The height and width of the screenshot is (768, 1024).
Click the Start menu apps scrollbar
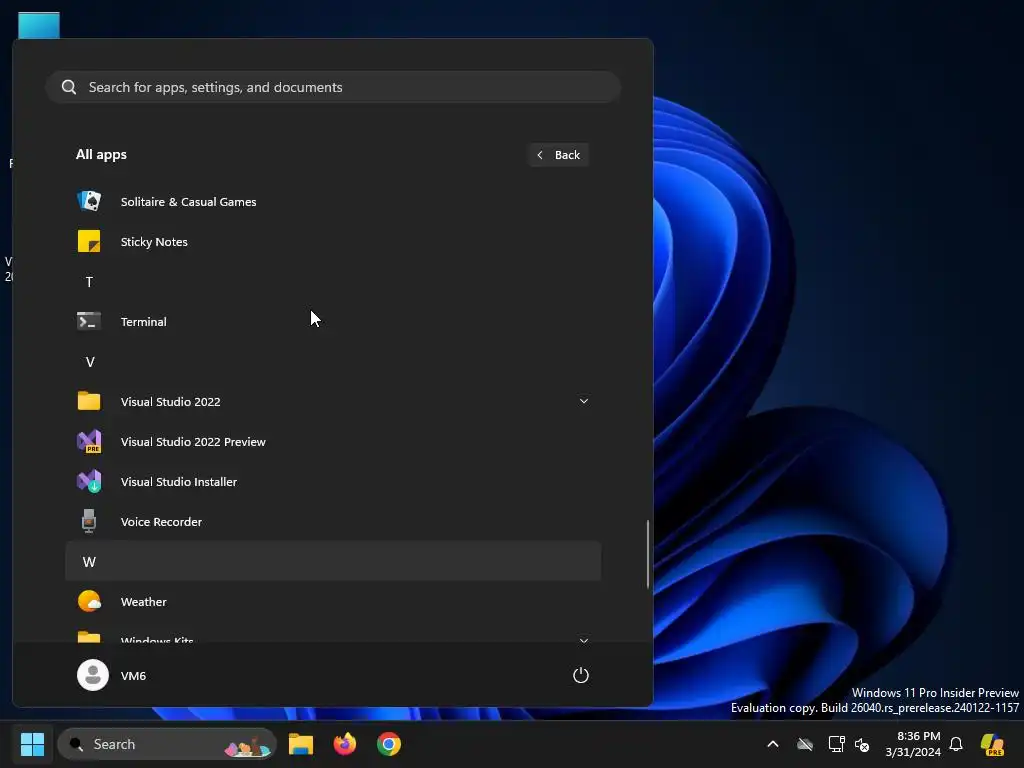tap(648, 554)
